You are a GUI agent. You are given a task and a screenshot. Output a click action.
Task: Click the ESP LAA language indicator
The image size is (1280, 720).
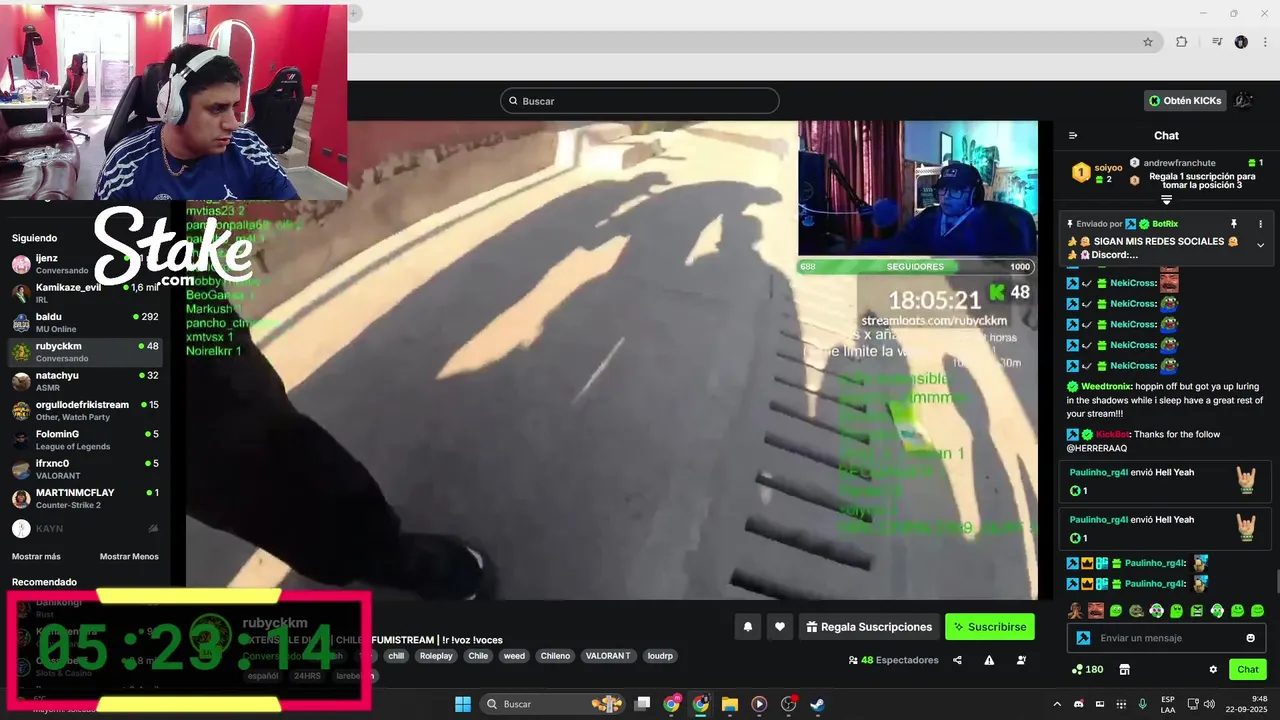tap(1168, 704)
